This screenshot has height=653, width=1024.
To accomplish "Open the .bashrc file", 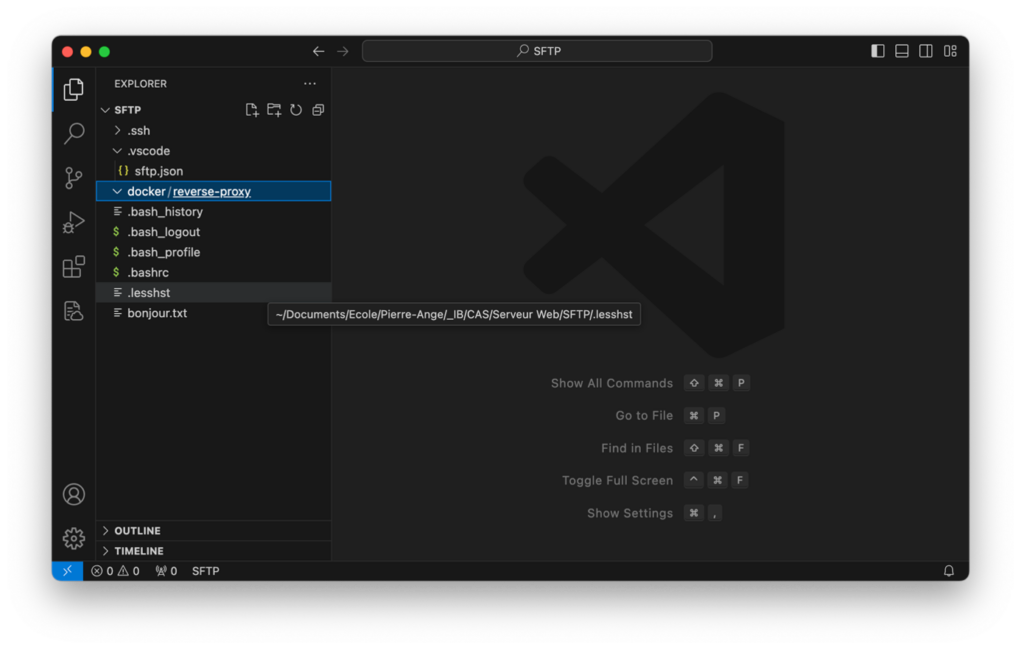I will [214, 272].
